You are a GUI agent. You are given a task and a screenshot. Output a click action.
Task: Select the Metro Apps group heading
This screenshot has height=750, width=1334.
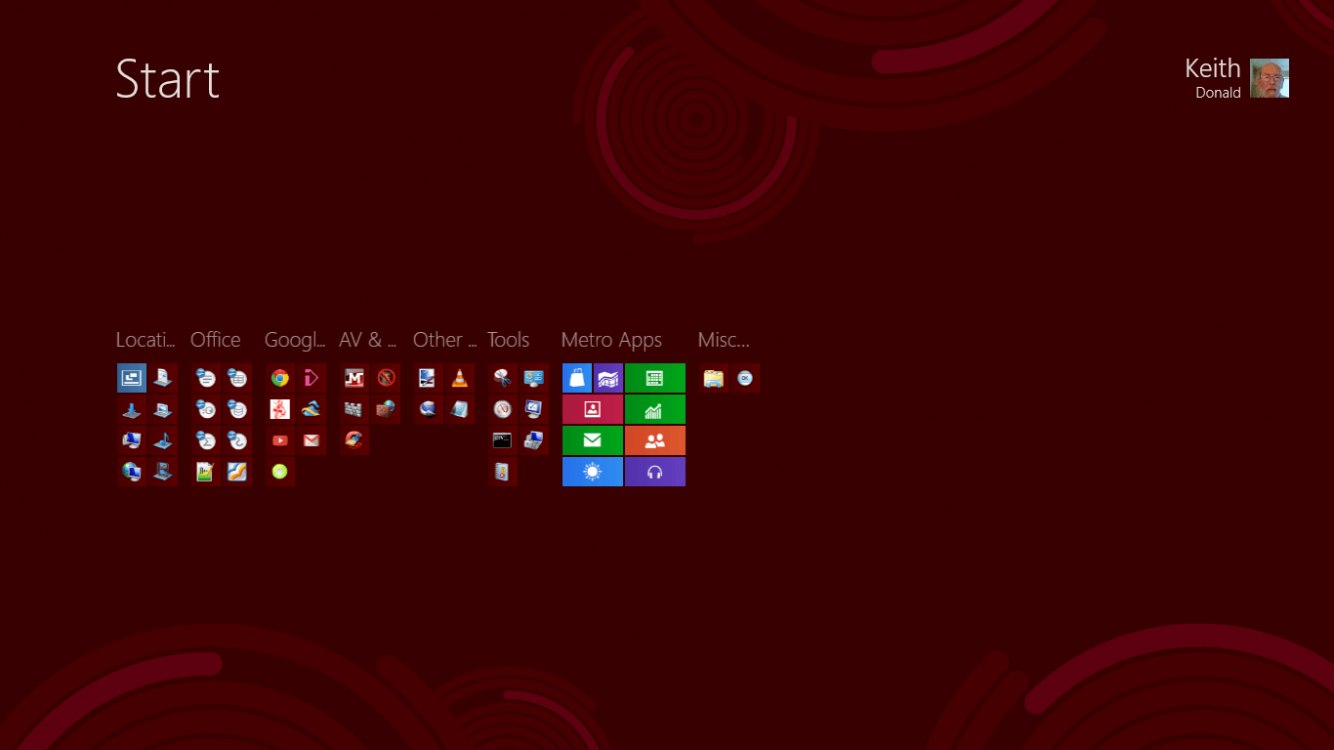coord(611,340)
